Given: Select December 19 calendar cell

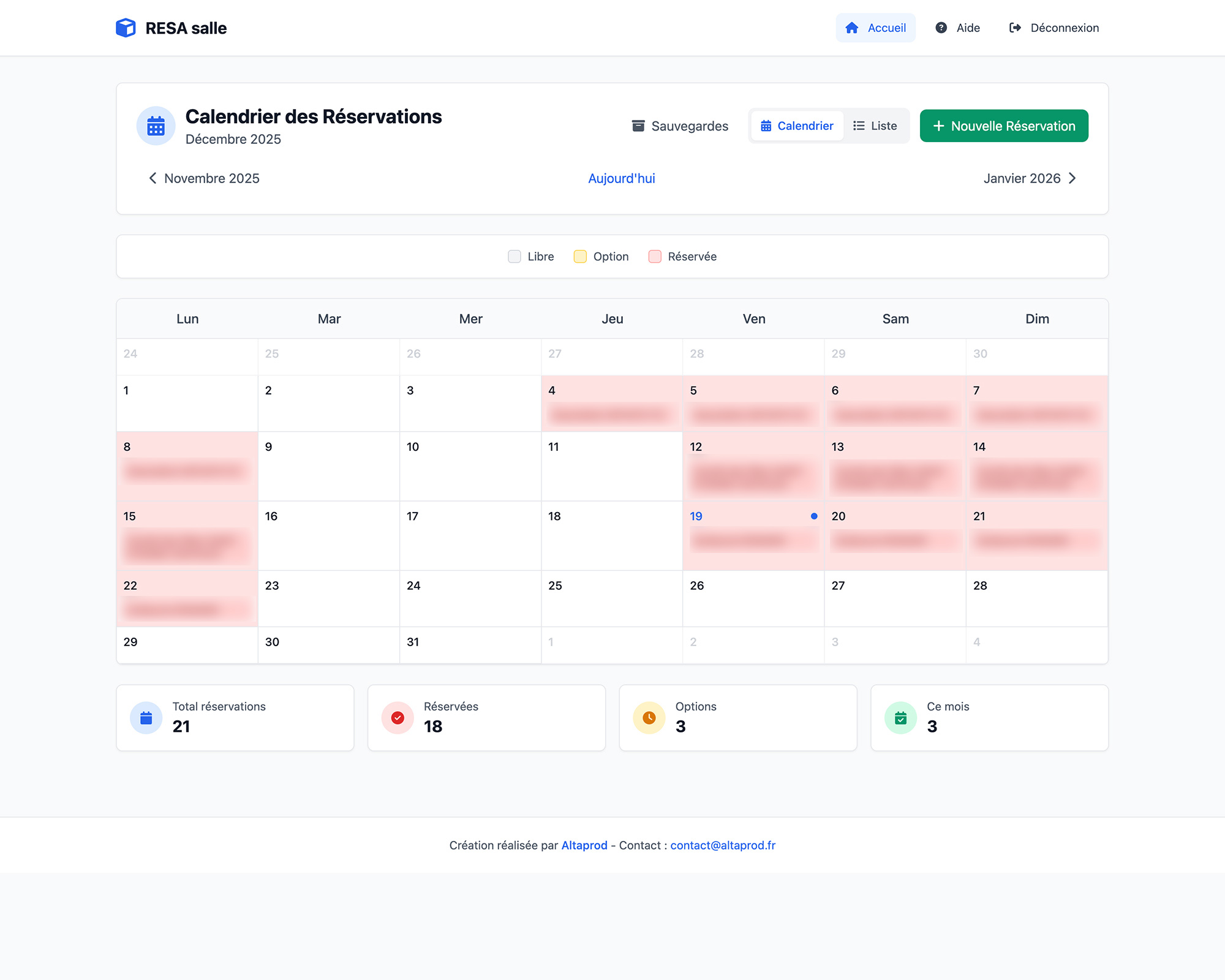Looking at the screenshot, I should point(753,535).
